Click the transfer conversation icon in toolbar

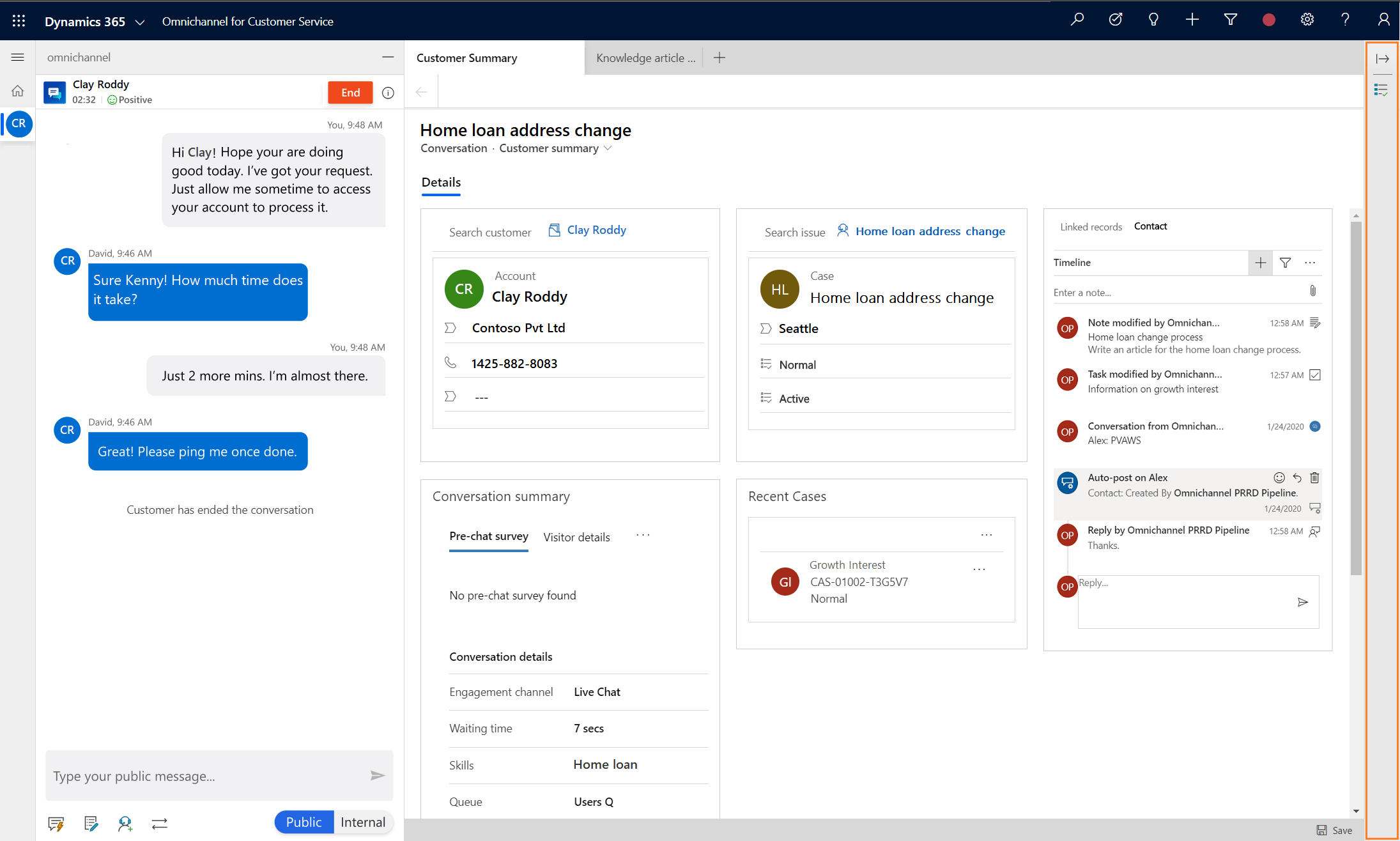coord(159,824)
